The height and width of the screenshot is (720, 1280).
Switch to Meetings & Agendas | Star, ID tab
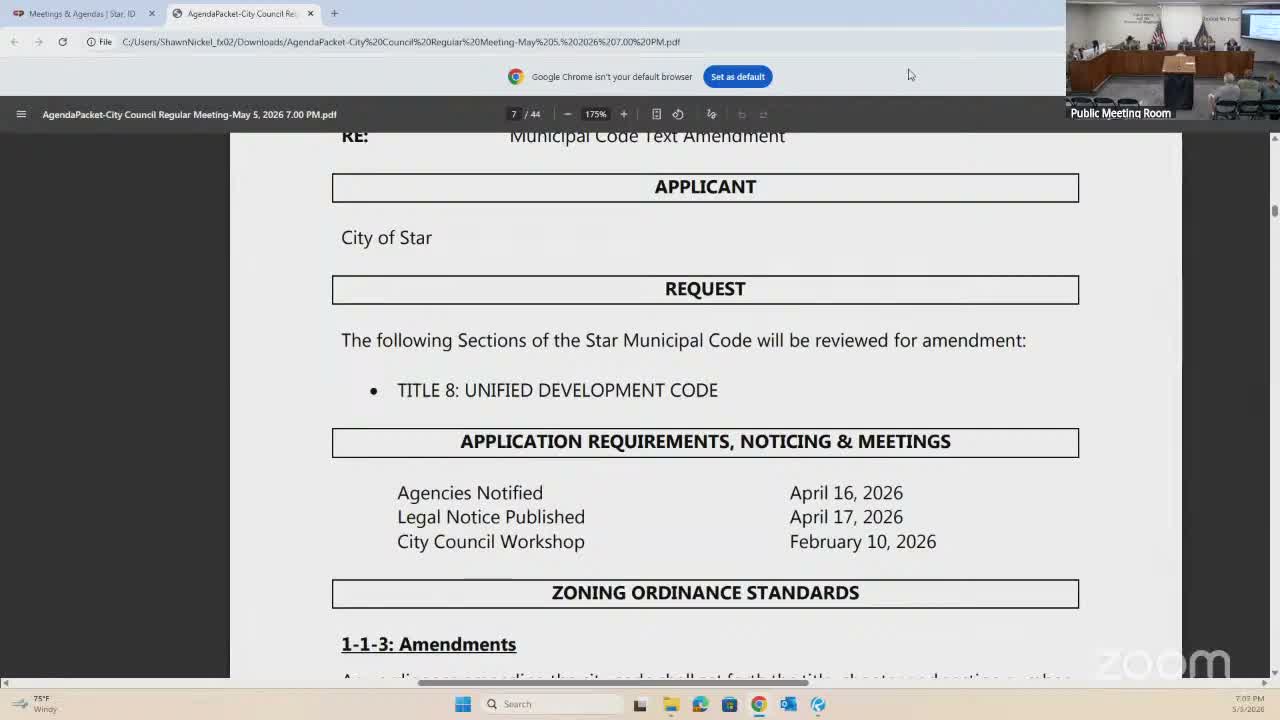click(82, 13)
